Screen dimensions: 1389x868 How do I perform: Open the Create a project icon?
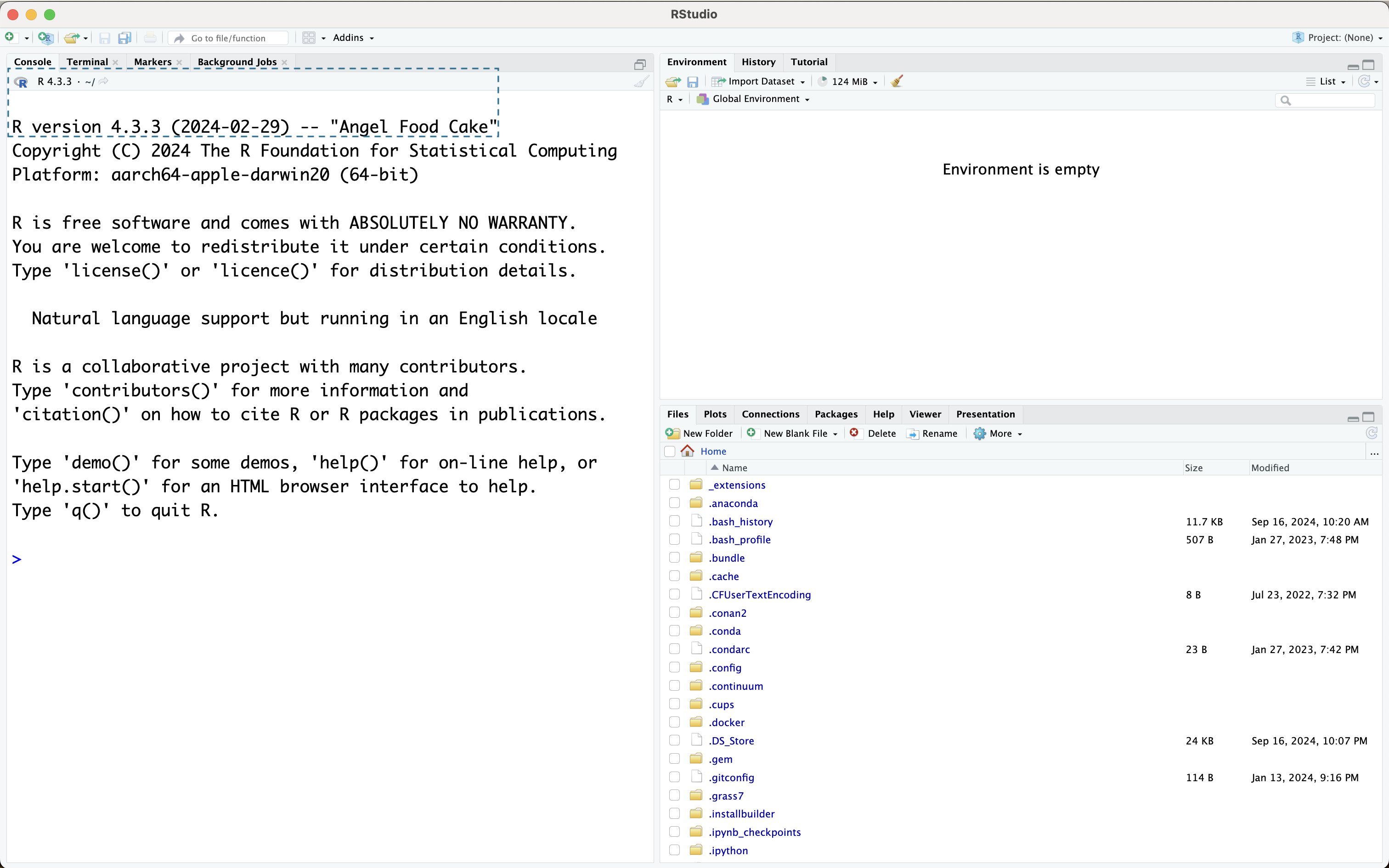[x=45, y=38]
